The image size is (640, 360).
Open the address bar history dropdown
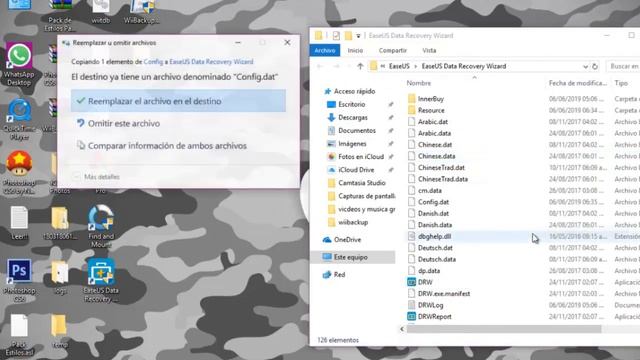(585, 66)
